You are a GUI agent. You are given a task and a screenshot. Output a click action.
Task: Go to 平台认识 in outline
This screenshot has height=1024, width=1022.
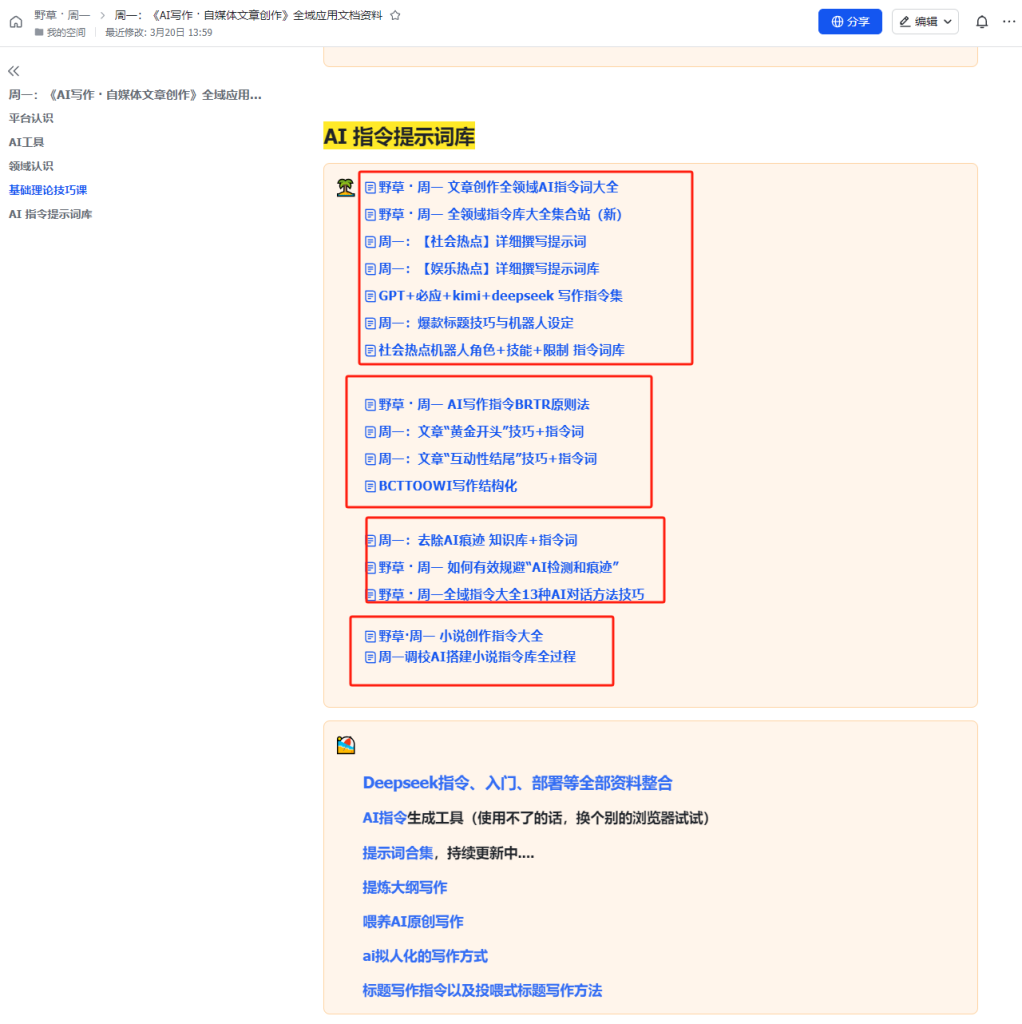coord(31,118)
